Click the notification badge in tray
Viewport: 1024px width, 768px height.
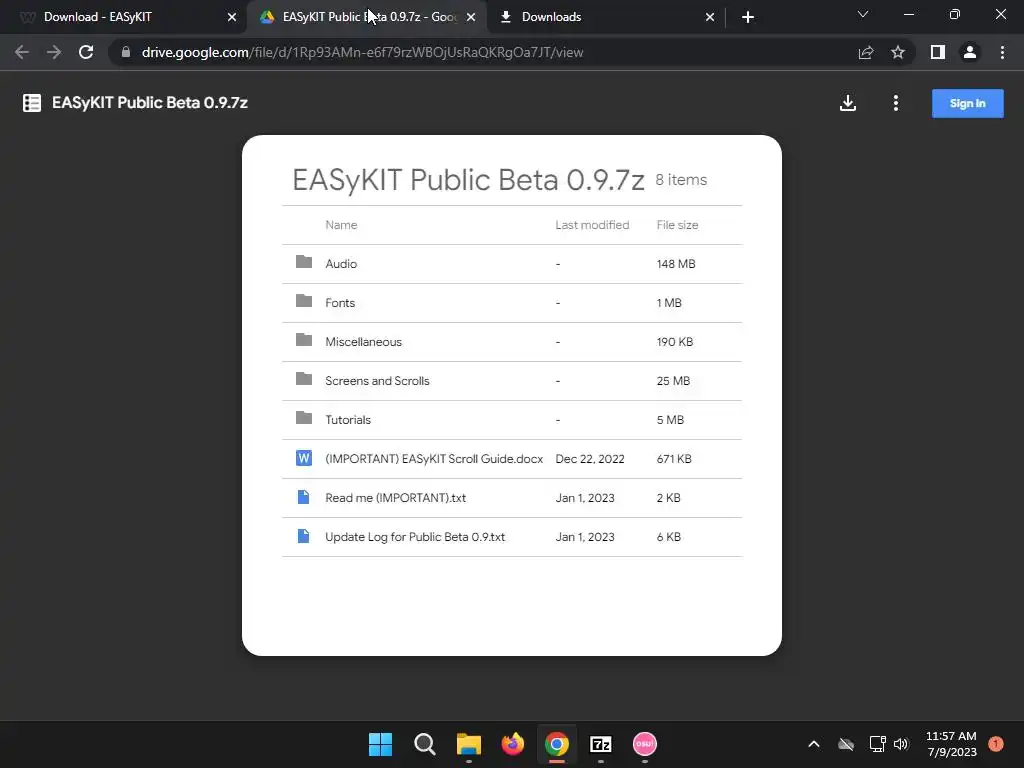click(x=996, y=744)
